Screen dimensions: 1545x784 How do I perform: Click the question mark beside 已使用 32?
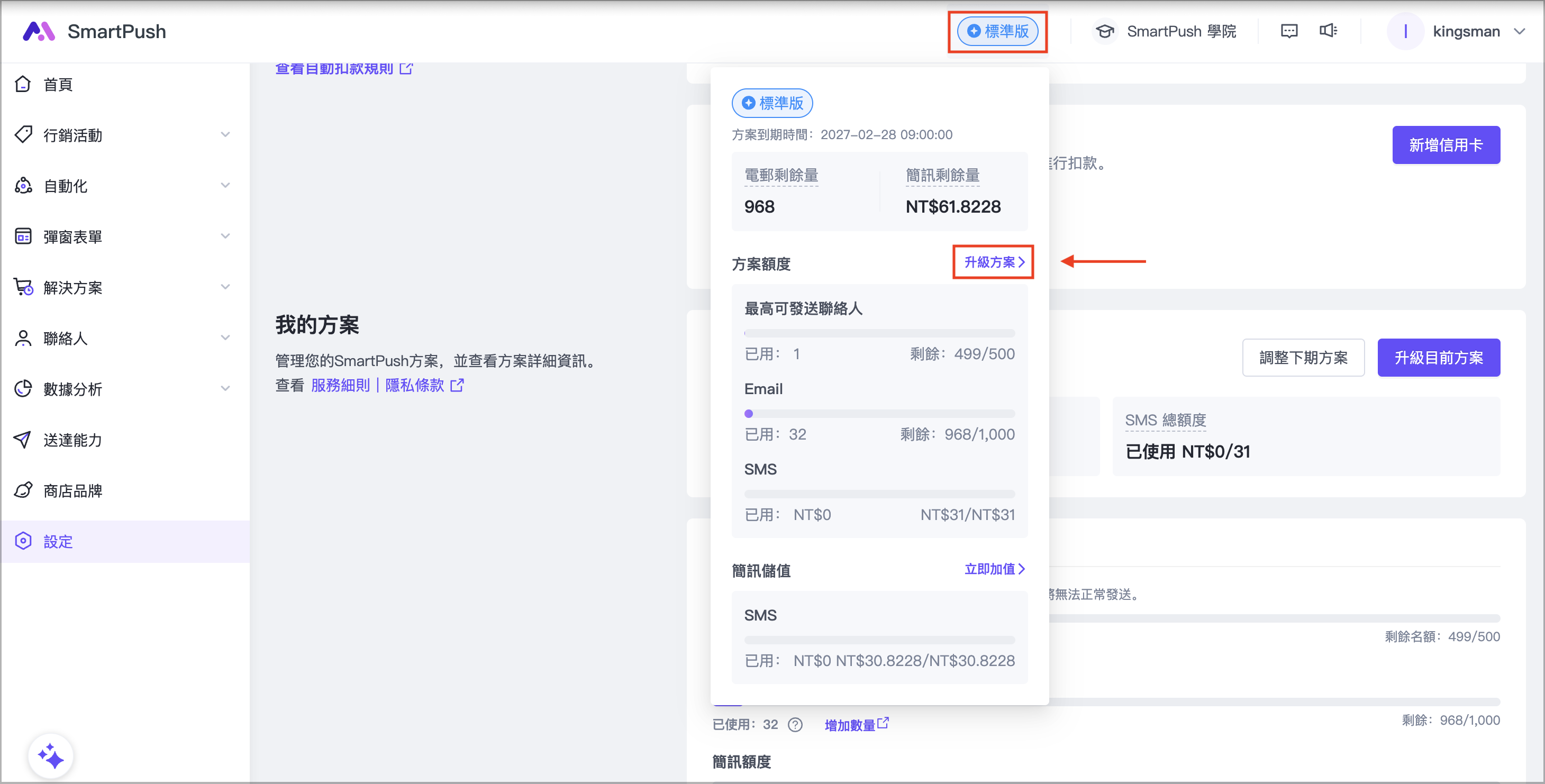pos(795,725)
